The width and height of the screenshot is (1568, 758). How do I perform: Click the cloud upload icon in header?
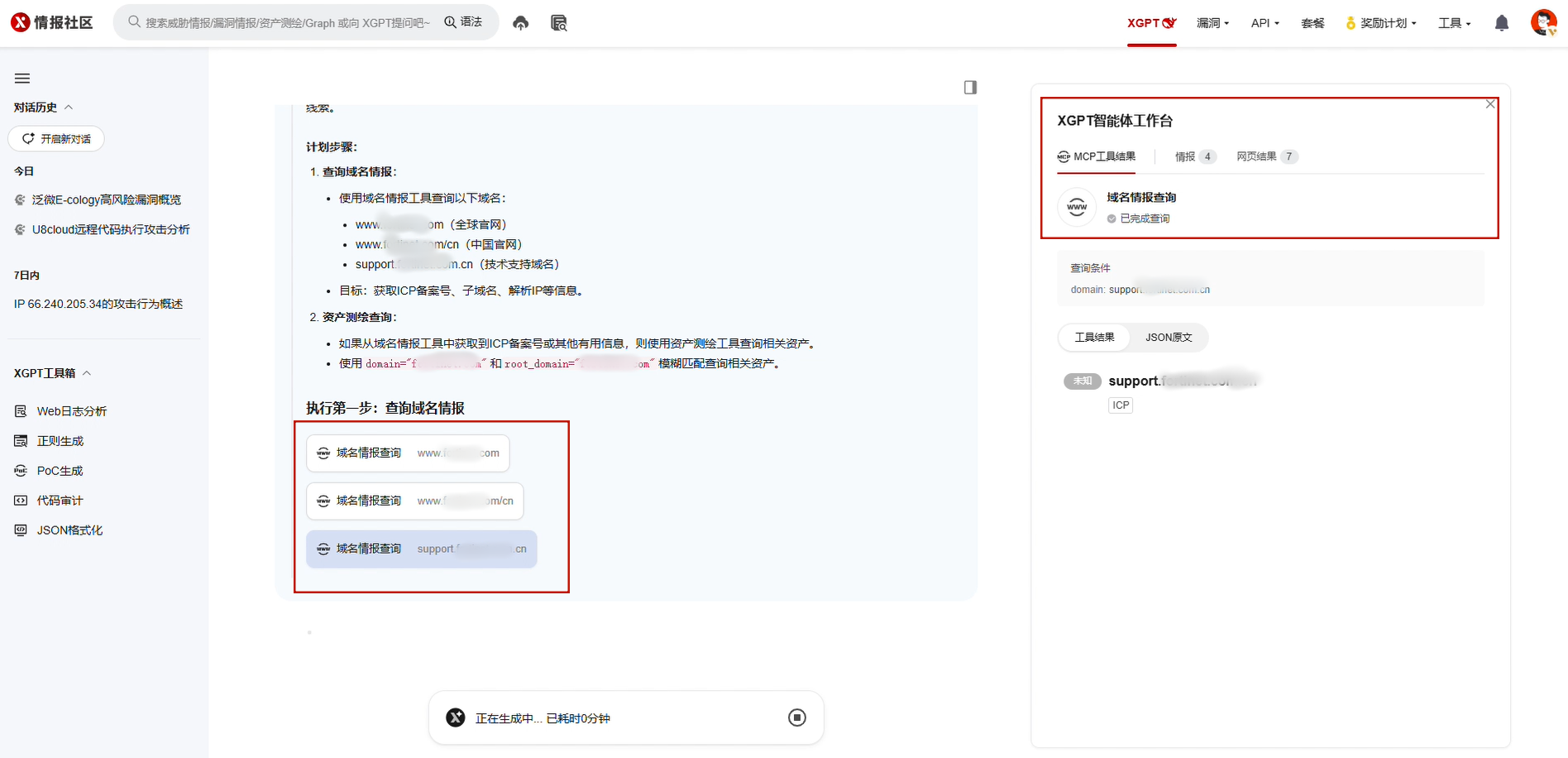[520, 23]
